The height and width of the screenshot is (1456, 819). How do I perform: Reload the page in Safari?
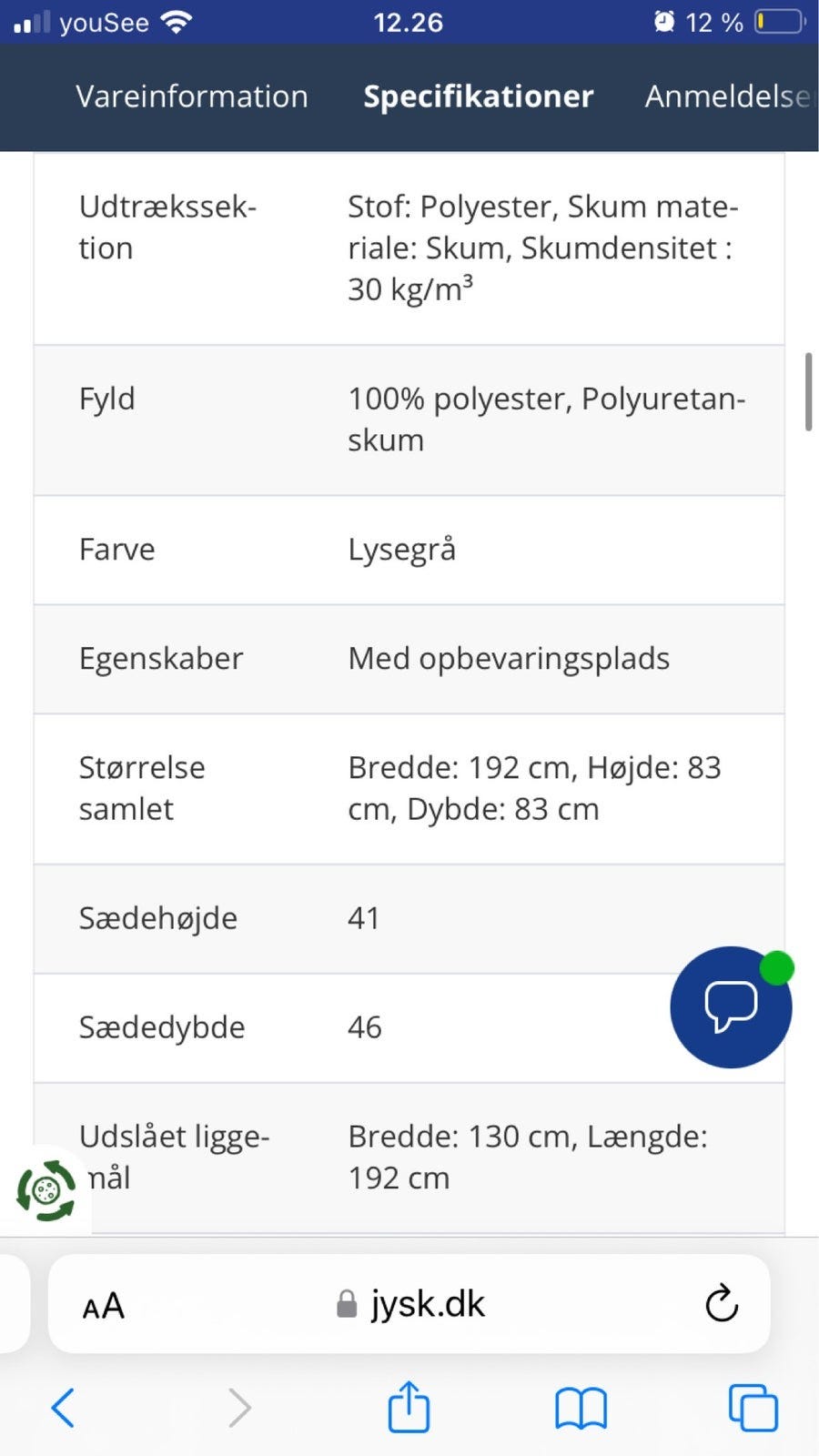coord(721,1303)
